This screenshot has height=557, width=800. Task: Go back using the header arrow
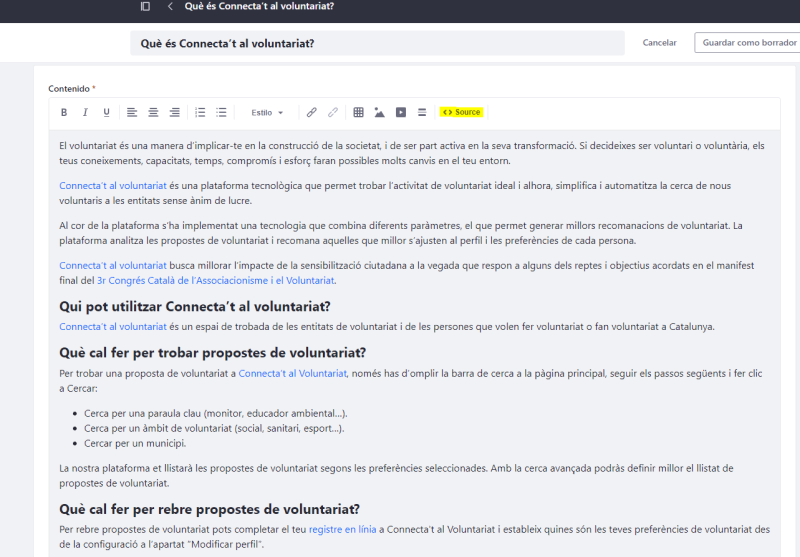pyautogui.click(x=170, y=6)
